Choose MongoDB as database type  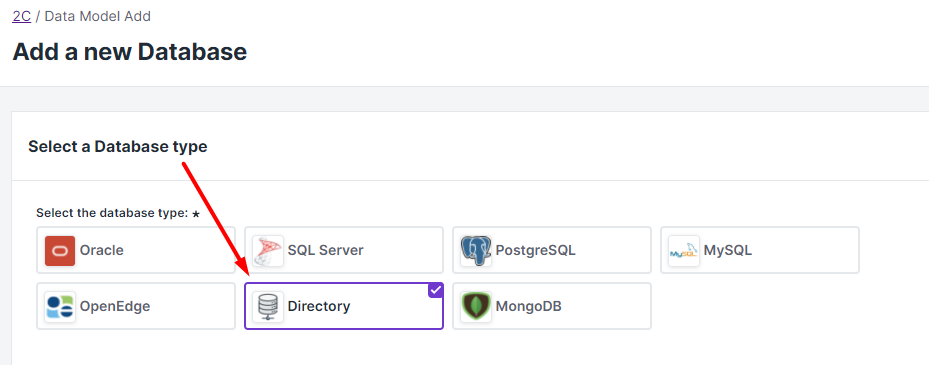coord(552,306)
